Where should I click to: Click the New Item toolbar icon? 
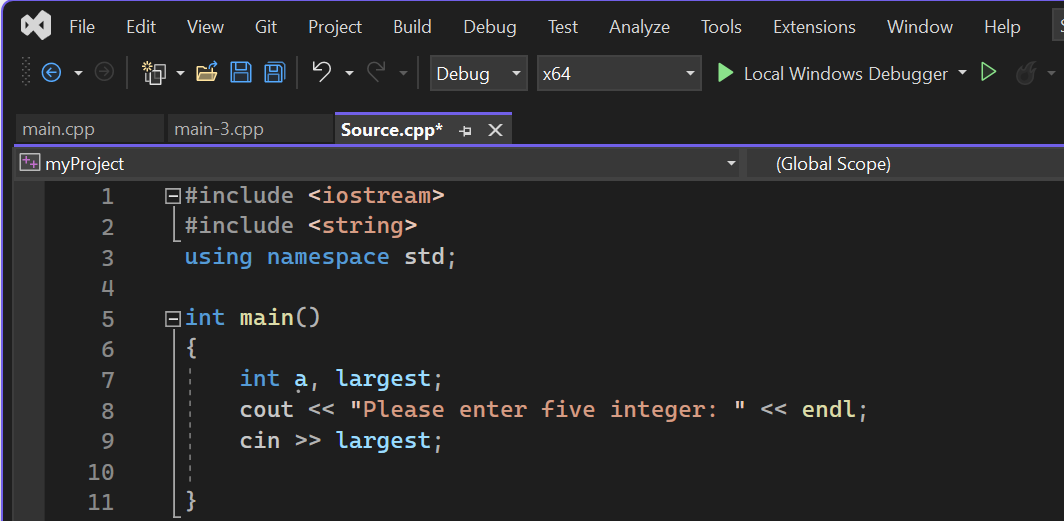(x=154, y=73)
